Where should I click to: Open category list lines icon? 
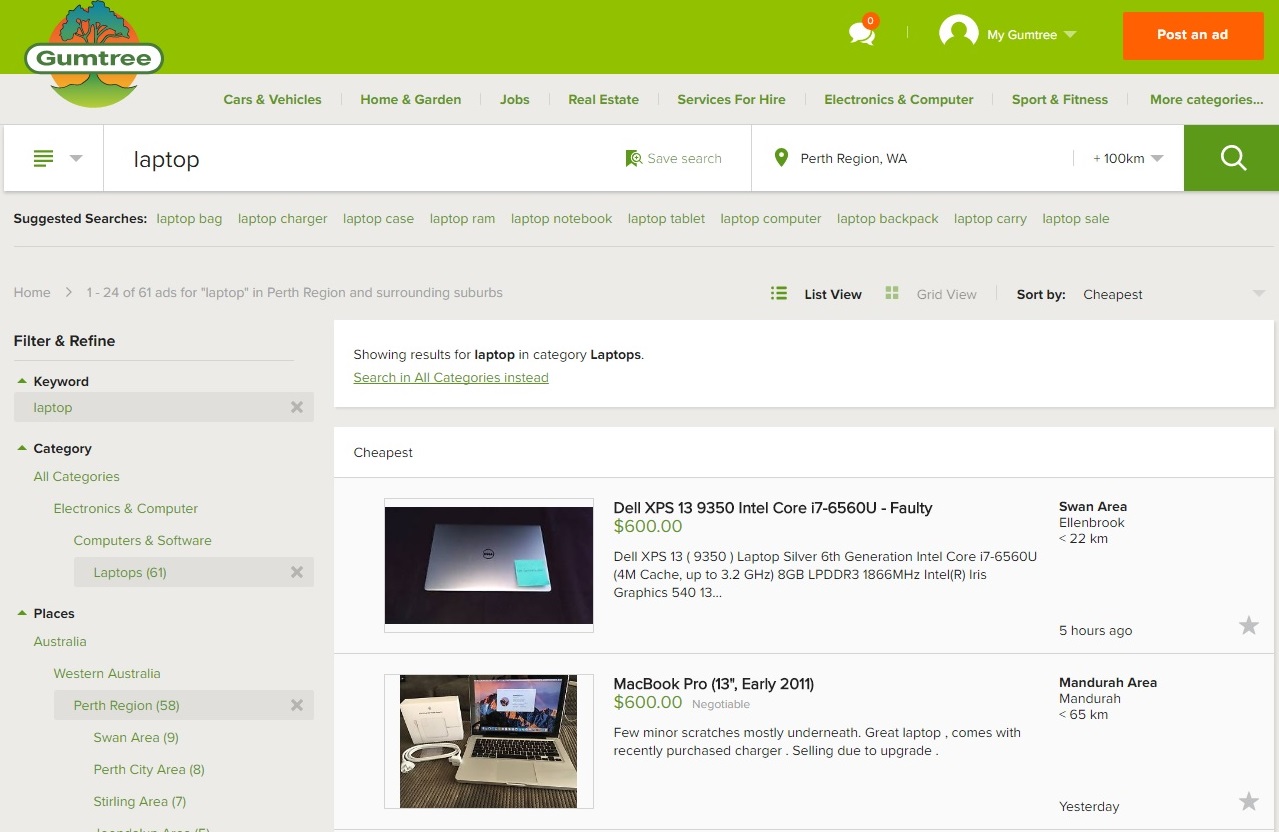[43, 158]
